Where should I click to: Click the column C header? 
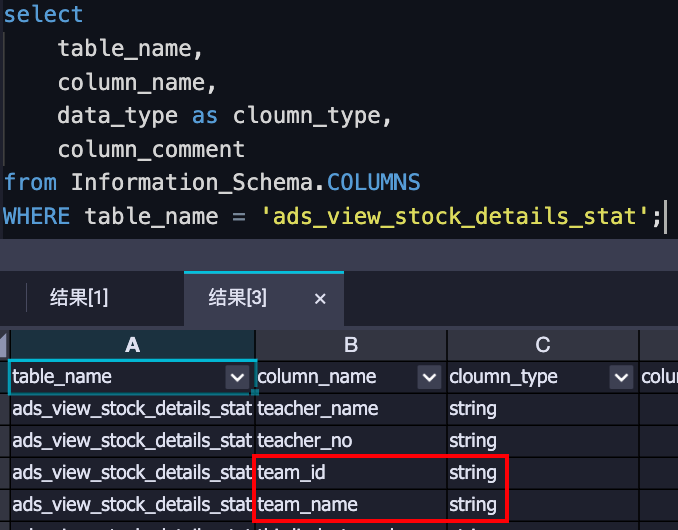tap(543, 345)
